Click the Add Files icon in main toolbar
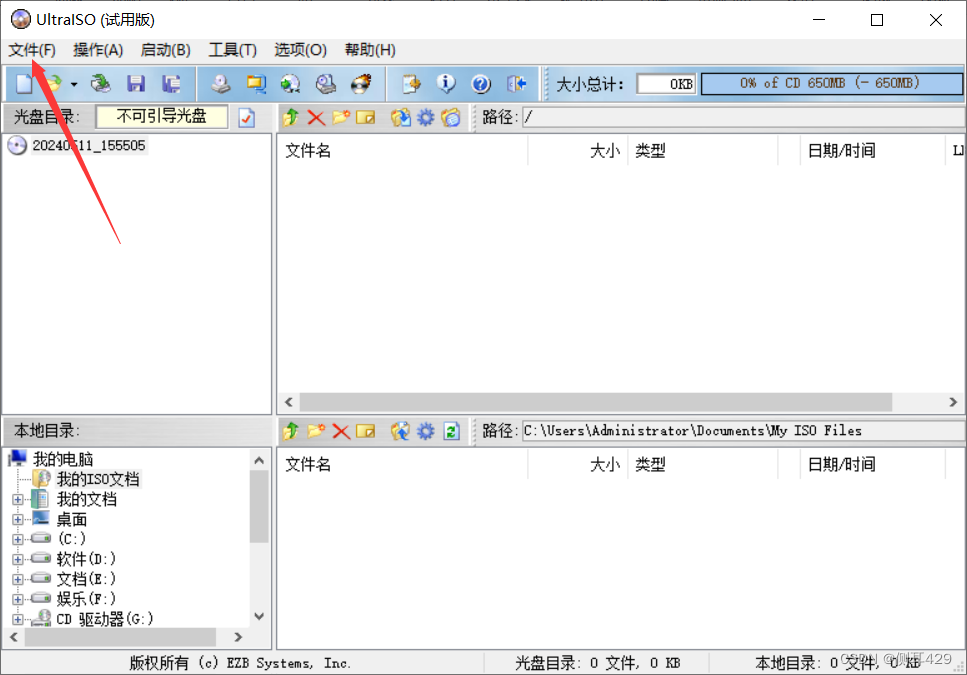This screenshot has width=967, height=675. [x=411, y=83]
